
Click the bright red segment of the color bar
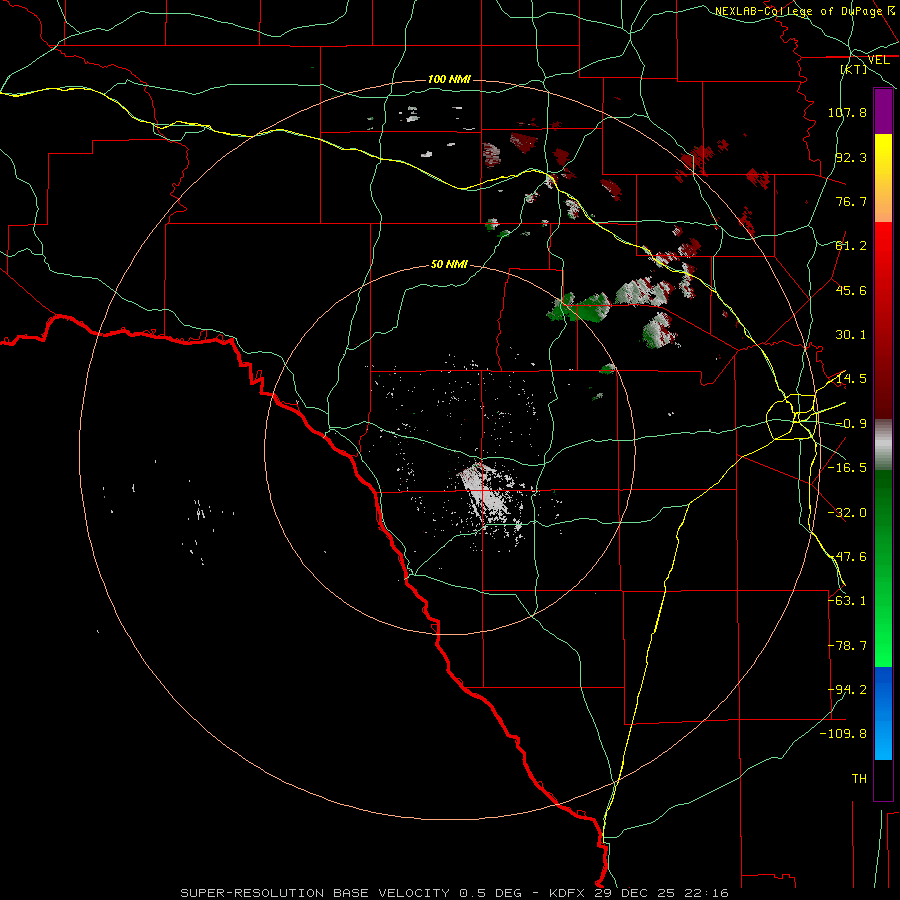point(883,253)
